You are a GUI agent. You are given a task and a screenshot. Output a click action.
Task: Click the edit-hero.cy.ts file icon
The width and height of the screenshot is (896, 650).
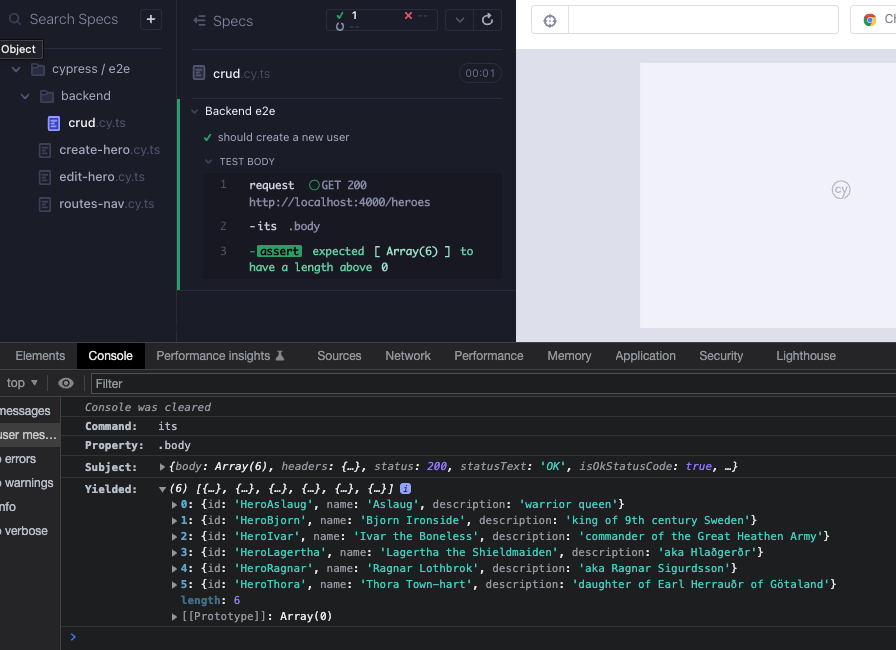[x=45, y=177]
